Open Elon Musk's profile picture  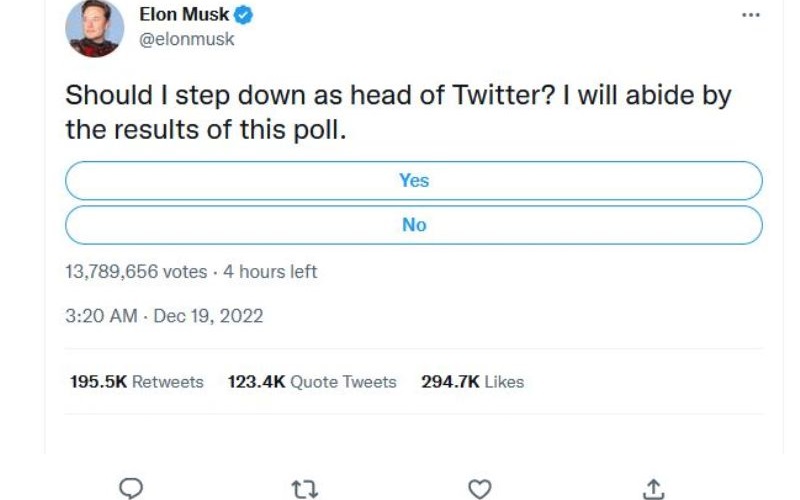tap(94, 28)
